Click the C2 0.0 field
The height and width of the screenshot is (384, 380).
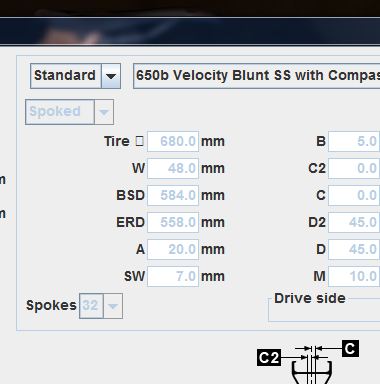354,168
